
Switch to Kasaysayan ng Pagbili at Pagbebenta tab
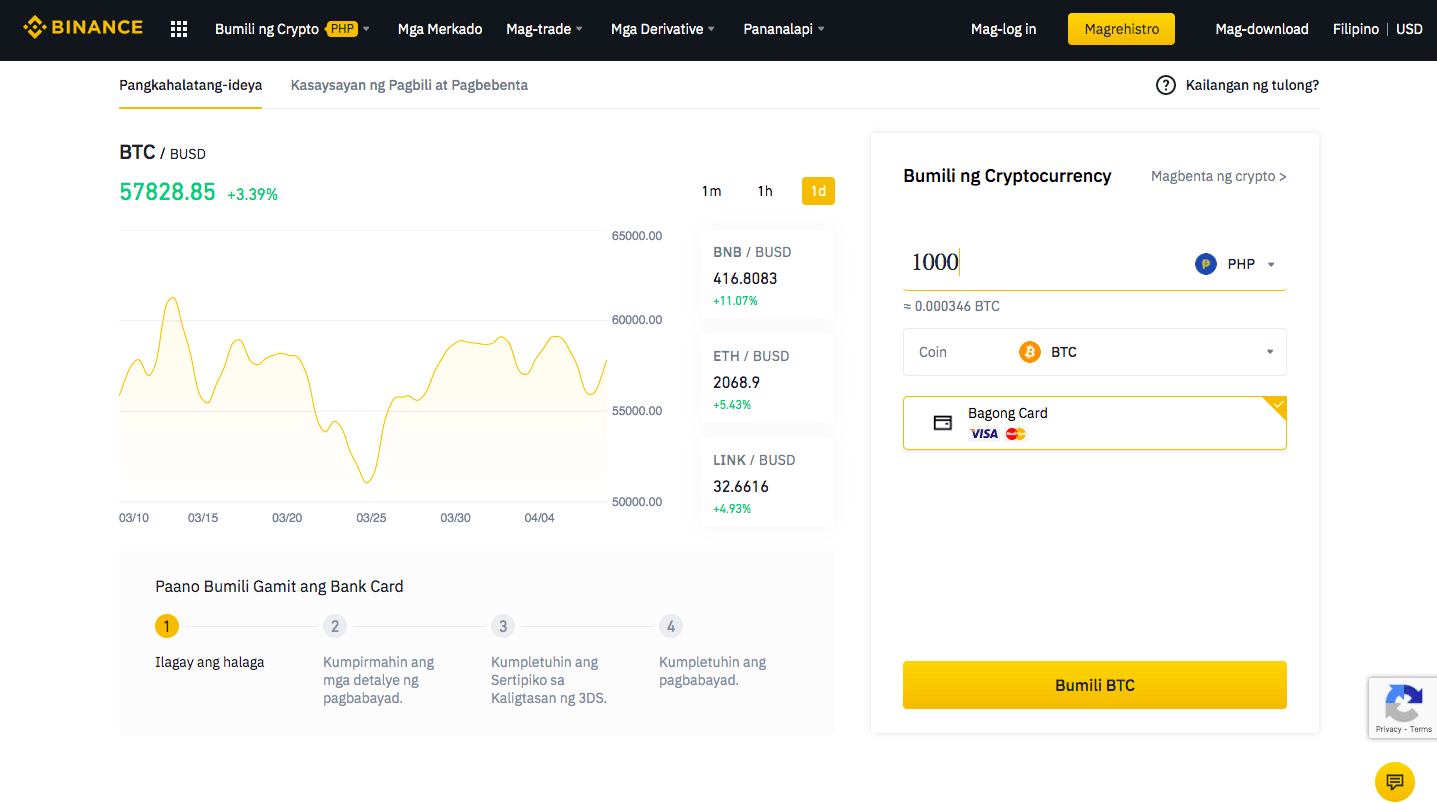point(409,85)
